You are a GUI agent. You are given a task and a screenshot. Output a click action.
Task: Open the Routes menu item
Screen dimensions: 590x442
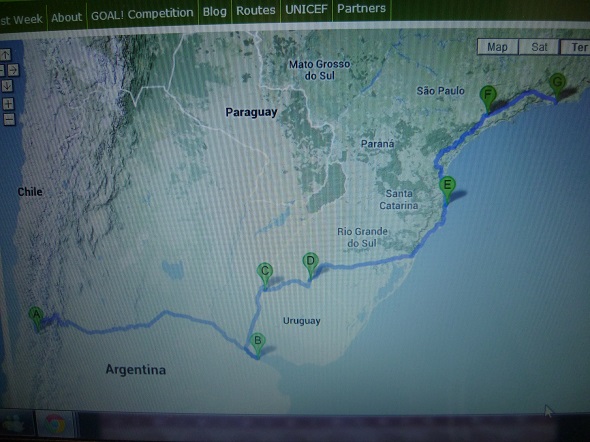point(256,11)
